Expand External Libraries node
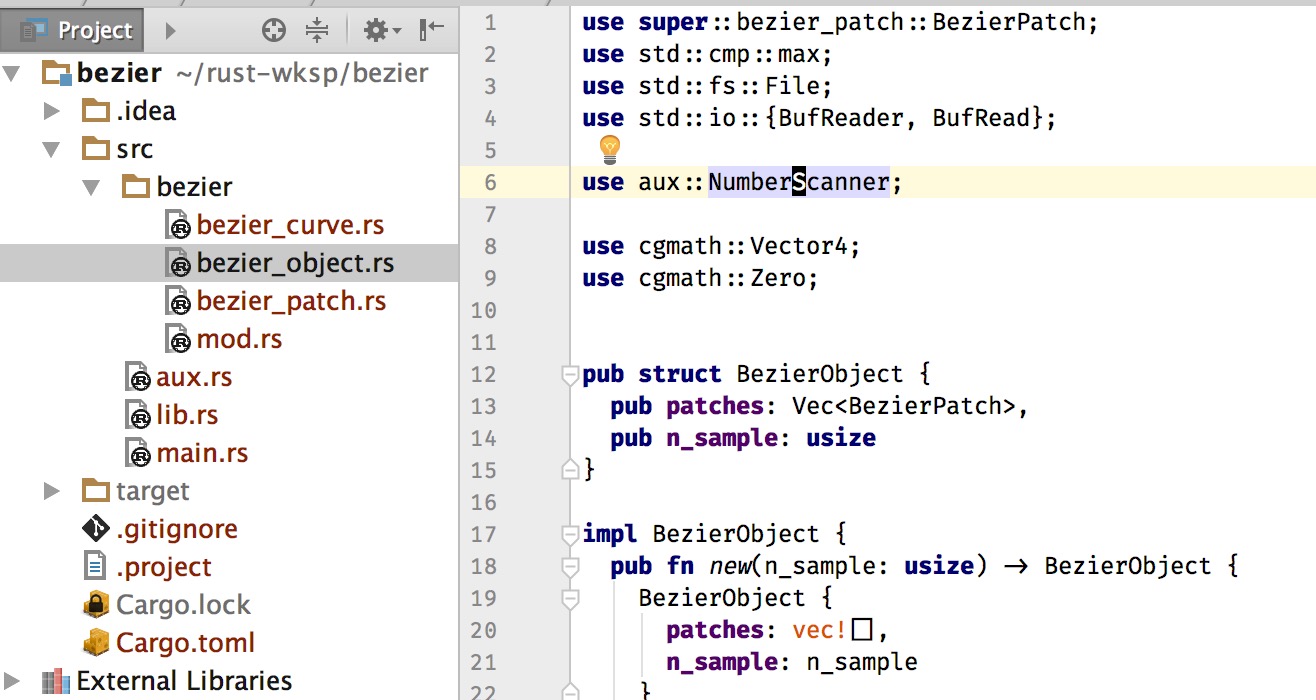The height and width of the screenshot is (700, 1316). point(12,681)
